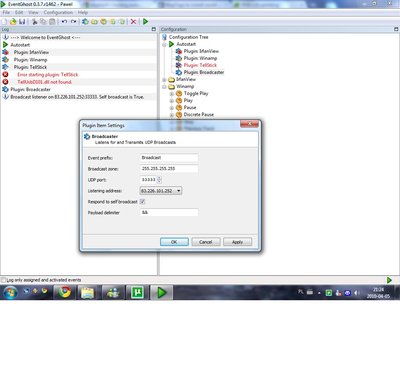Expand the Toggle Play macro

pos(172,94)
